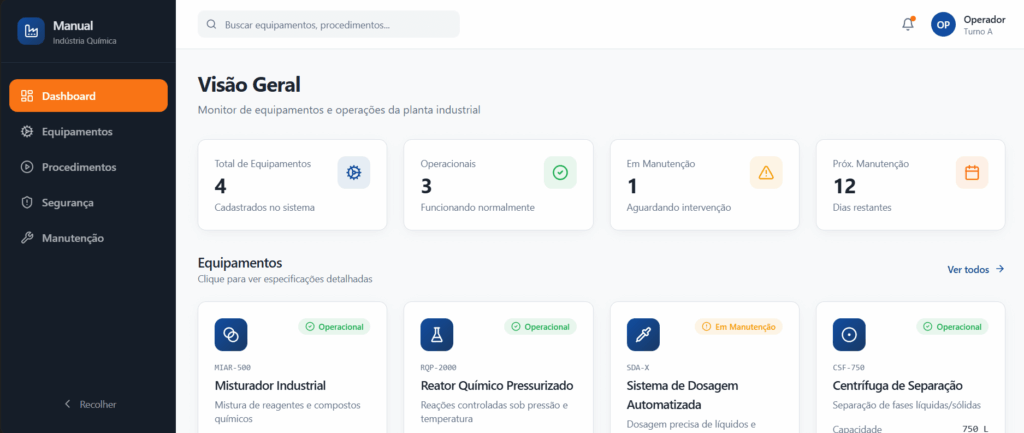1024x433 pixels.
Task: Click the gear icon next to Equipamentos
Action: 27,131
